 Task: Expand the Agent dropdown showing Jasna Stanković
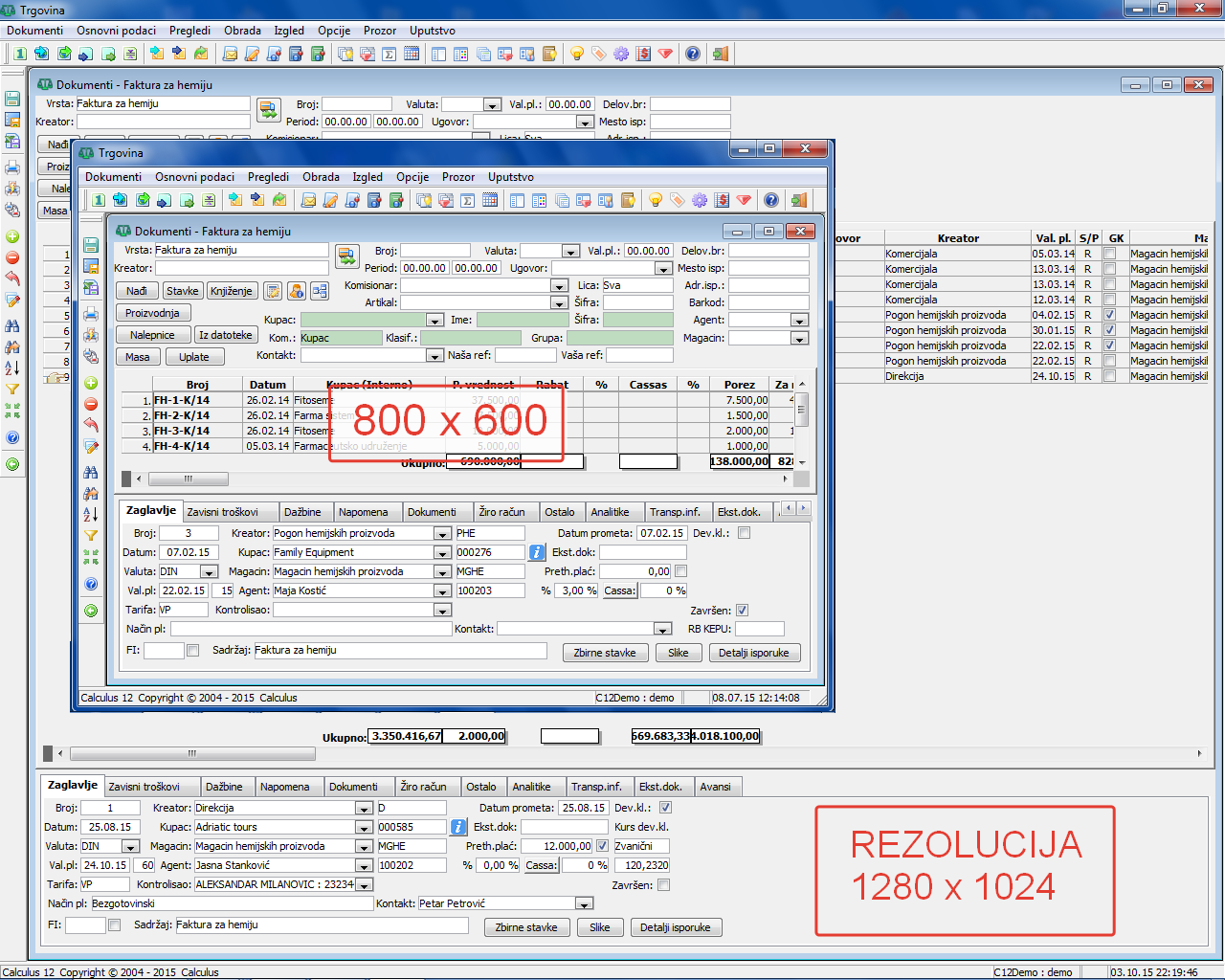364,866
